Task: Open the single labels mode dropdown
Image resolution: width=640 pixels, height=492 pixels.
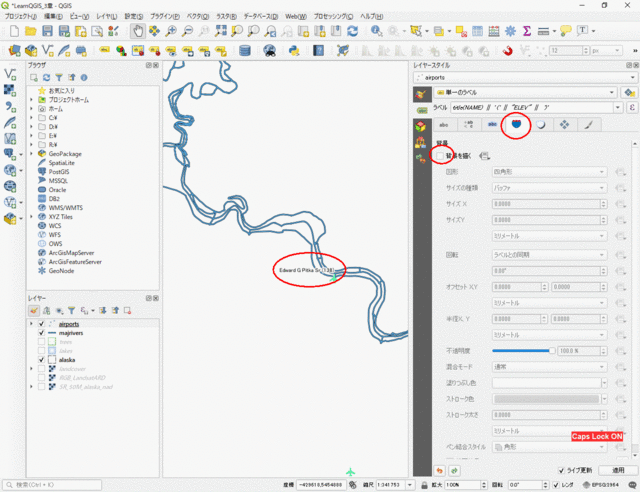Action: 525,93
